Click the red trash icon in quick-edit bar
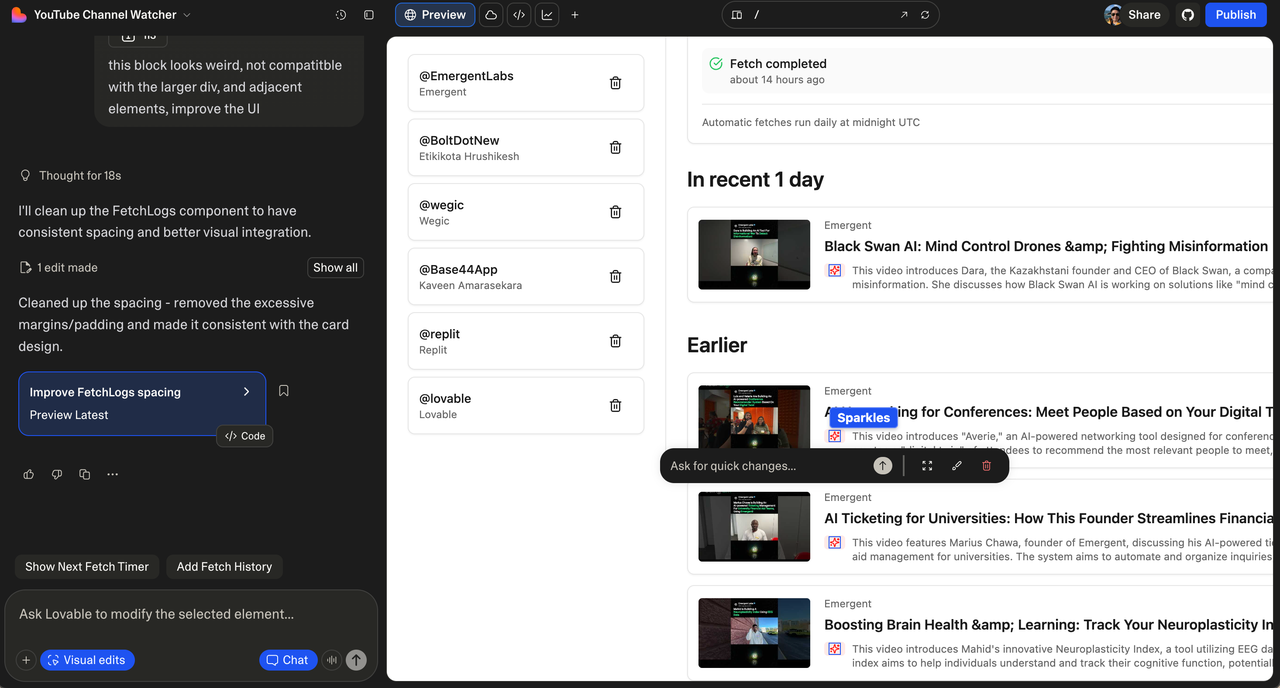The height and width of the screenshot is (688, 1280). click(986, 466)
